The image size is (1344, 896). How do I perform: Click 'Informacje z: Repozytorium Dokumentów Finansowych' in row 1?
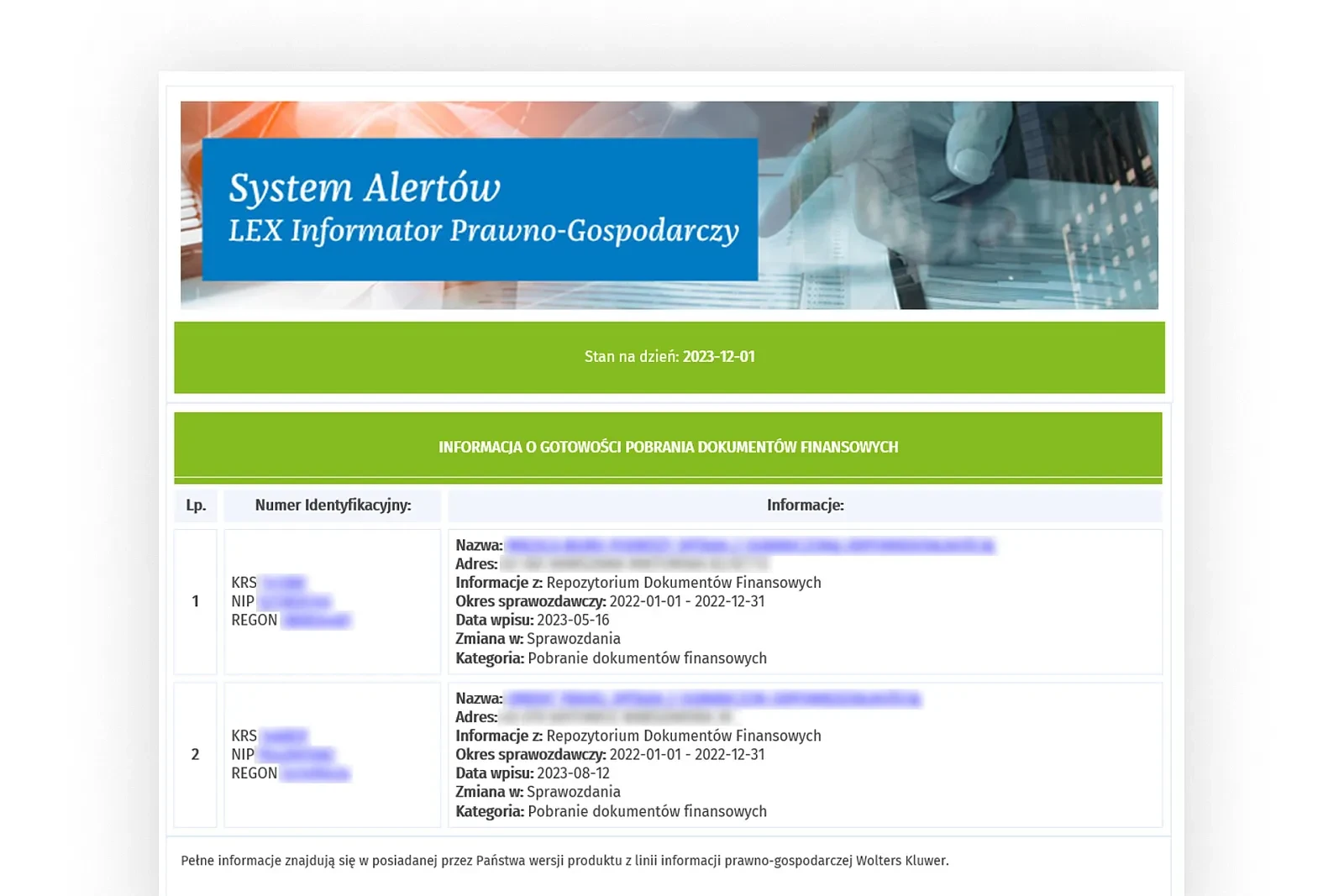pyautogui.click(x=638, y=583)
